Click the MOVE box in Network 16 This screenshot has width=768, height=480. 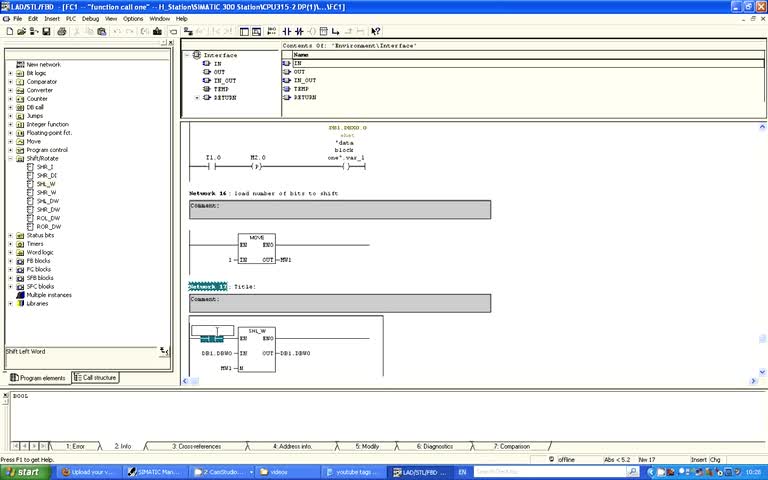click(x=257, y=249)
